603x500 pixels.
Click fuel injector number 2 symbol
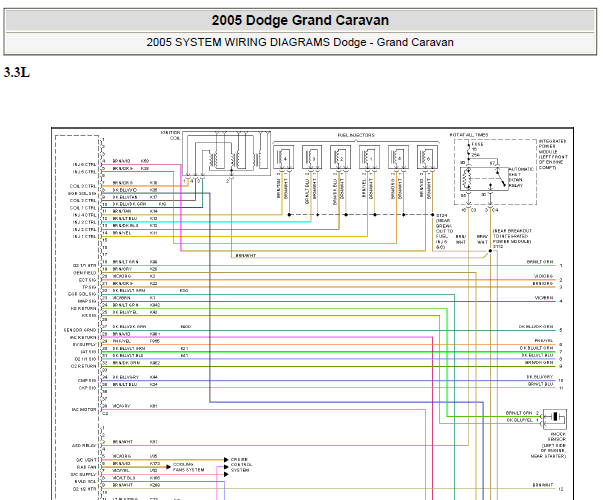[x=340, y=157]
